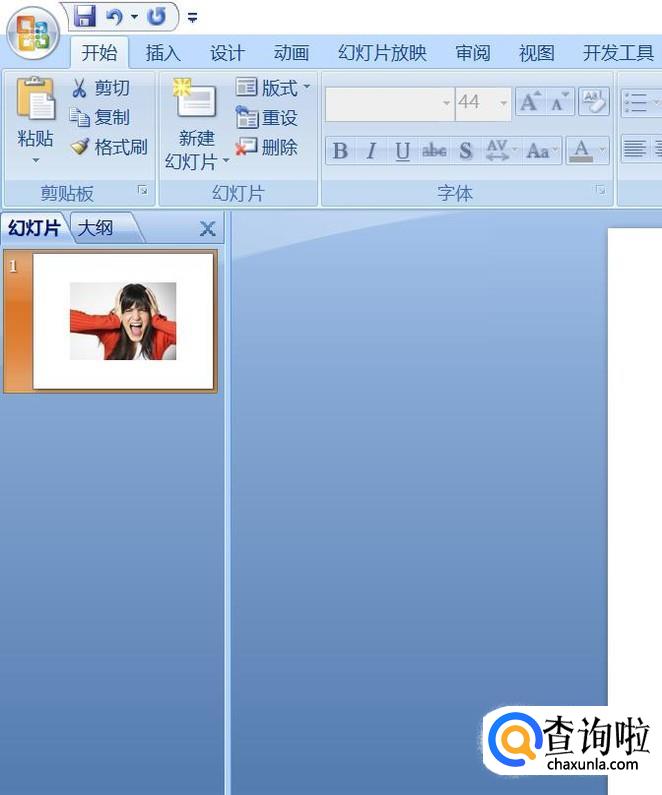662x795 pixels.
Task: Toggle Bold formatting
Action: pyautogui.click(x=340, y=151)
